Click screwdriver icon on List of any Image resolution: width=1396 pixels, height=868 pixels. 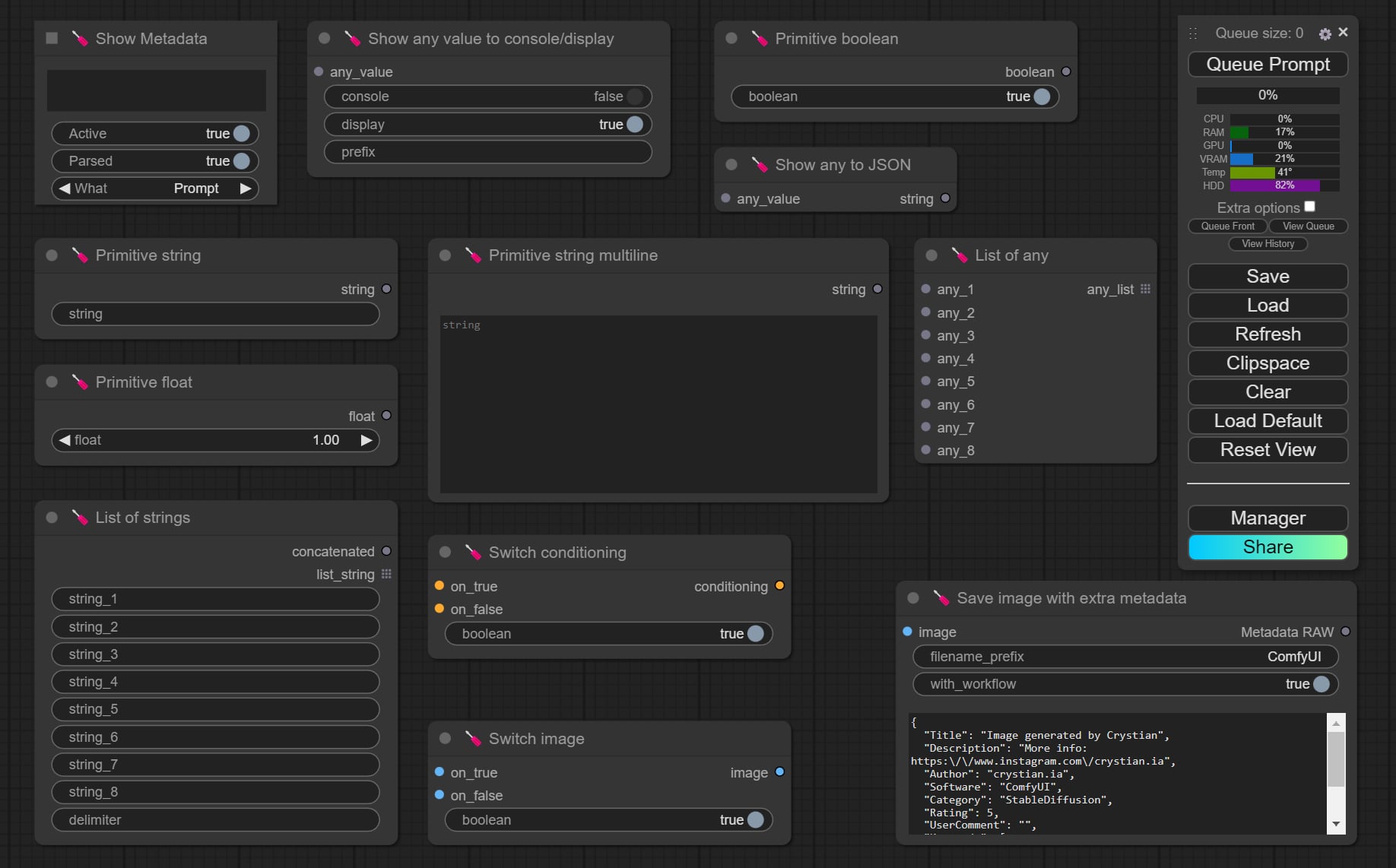click(960, 255)
